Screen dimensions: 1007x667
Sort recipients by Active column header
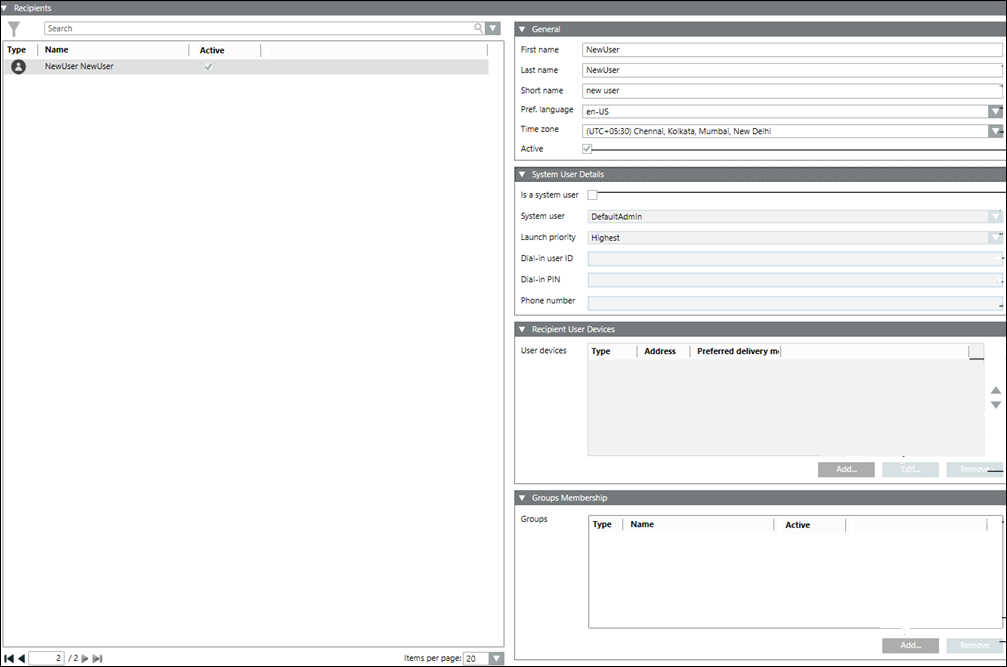pyautogui.click(x=212, y=50)
